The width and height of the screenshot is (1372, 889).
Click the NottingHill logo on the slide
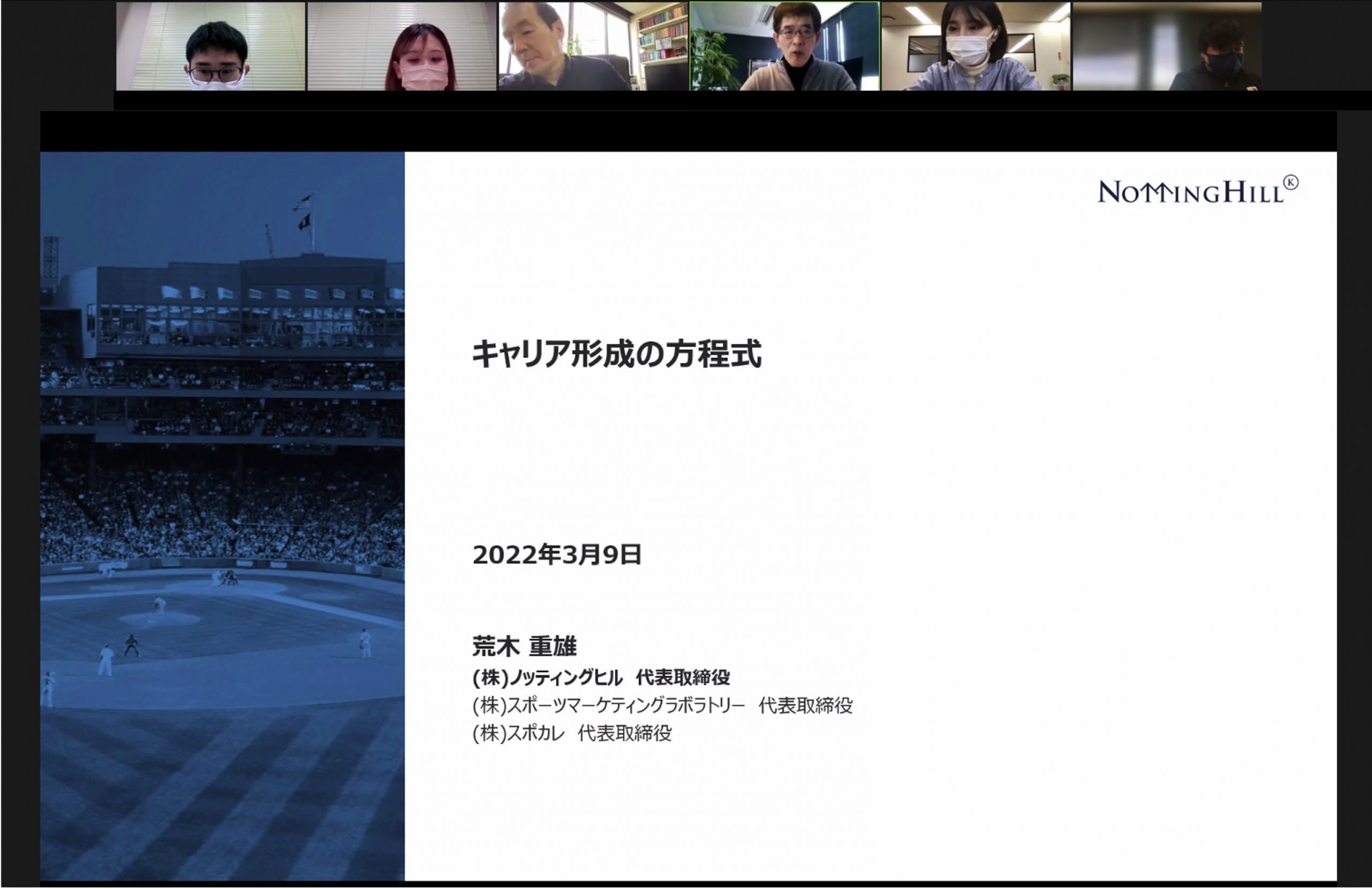(x=1190, y=192)
